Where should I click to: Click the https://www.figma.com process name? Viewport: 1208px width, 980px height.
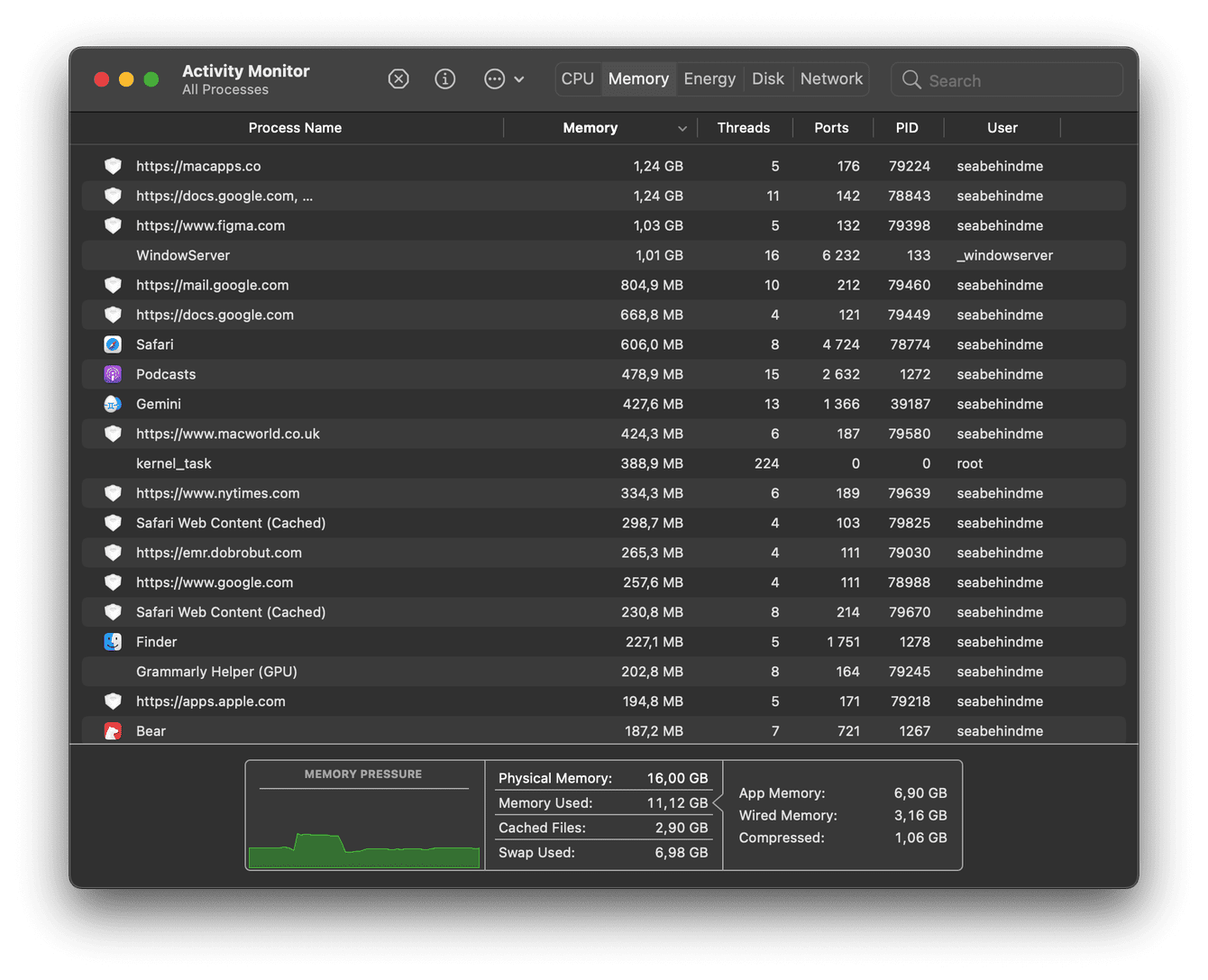click(x=211, y=225)
